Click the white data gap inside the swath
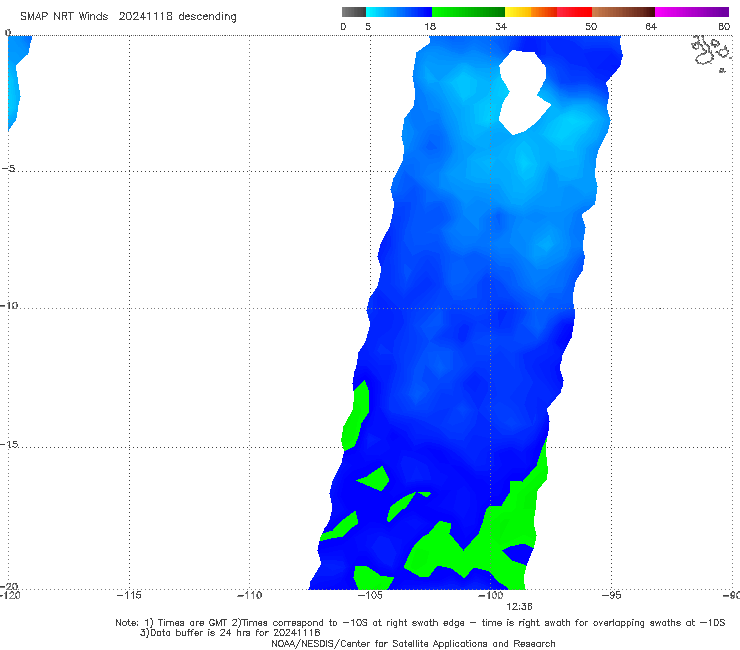The width and height of the screenshot is (740, 650). tap(524, 92)
